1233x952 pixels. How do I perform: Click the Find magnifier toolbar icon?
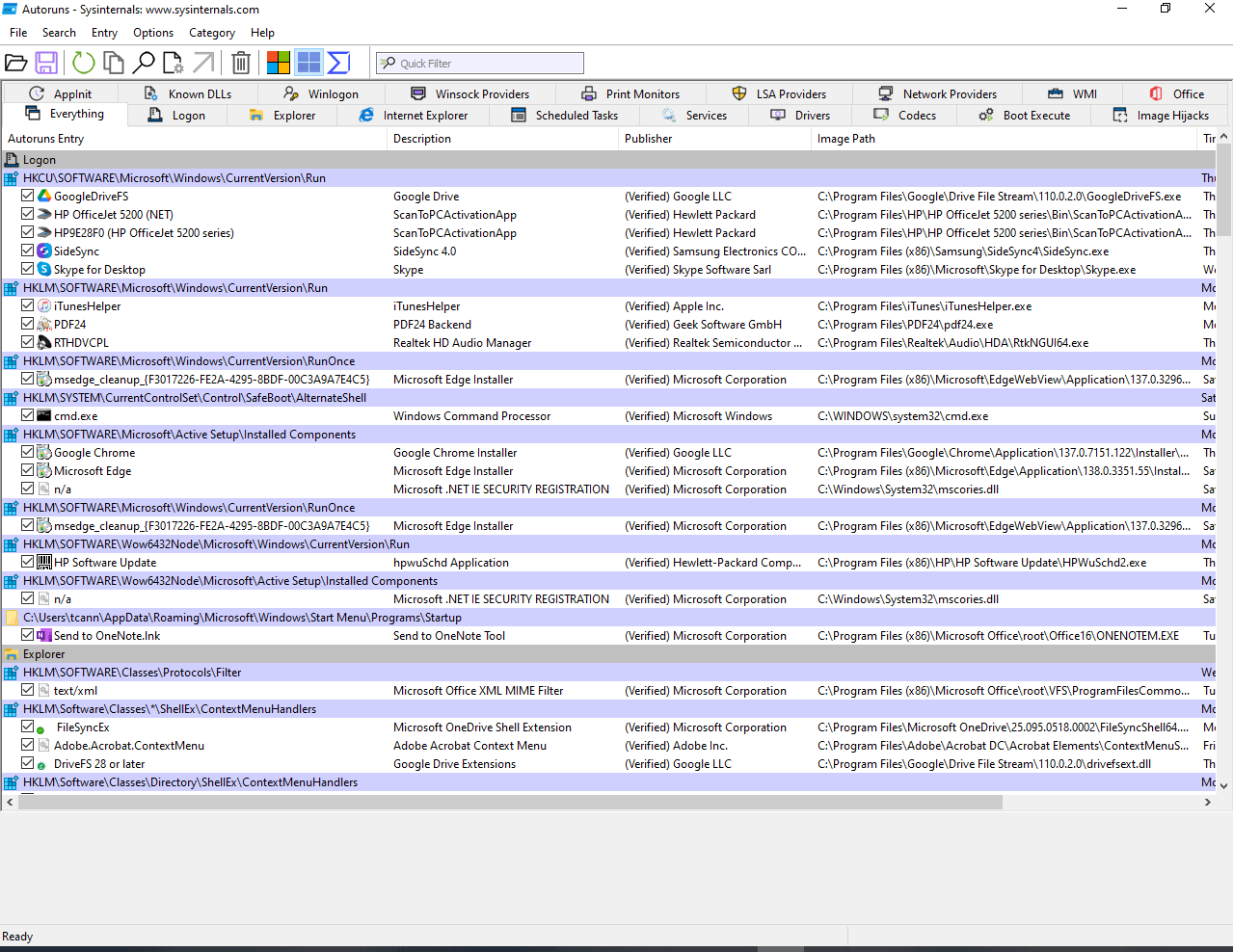(x=144, y=64)
